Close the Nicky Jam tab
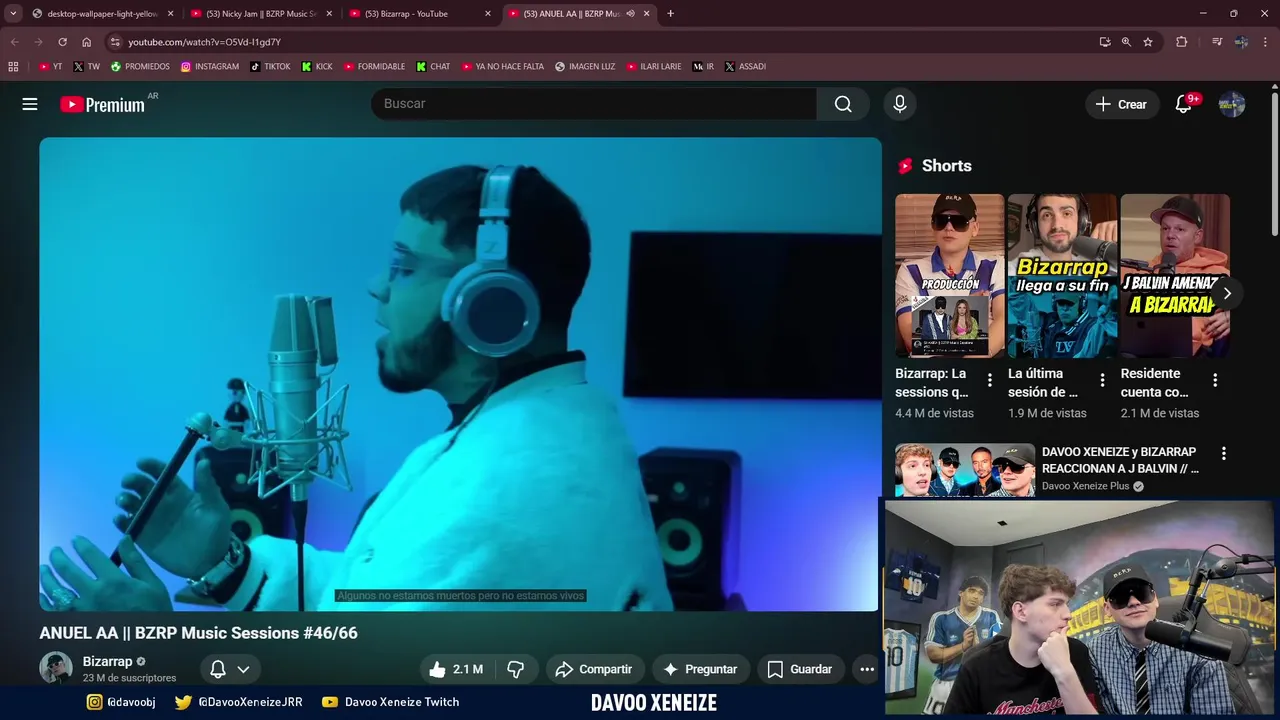 point(329,14)
